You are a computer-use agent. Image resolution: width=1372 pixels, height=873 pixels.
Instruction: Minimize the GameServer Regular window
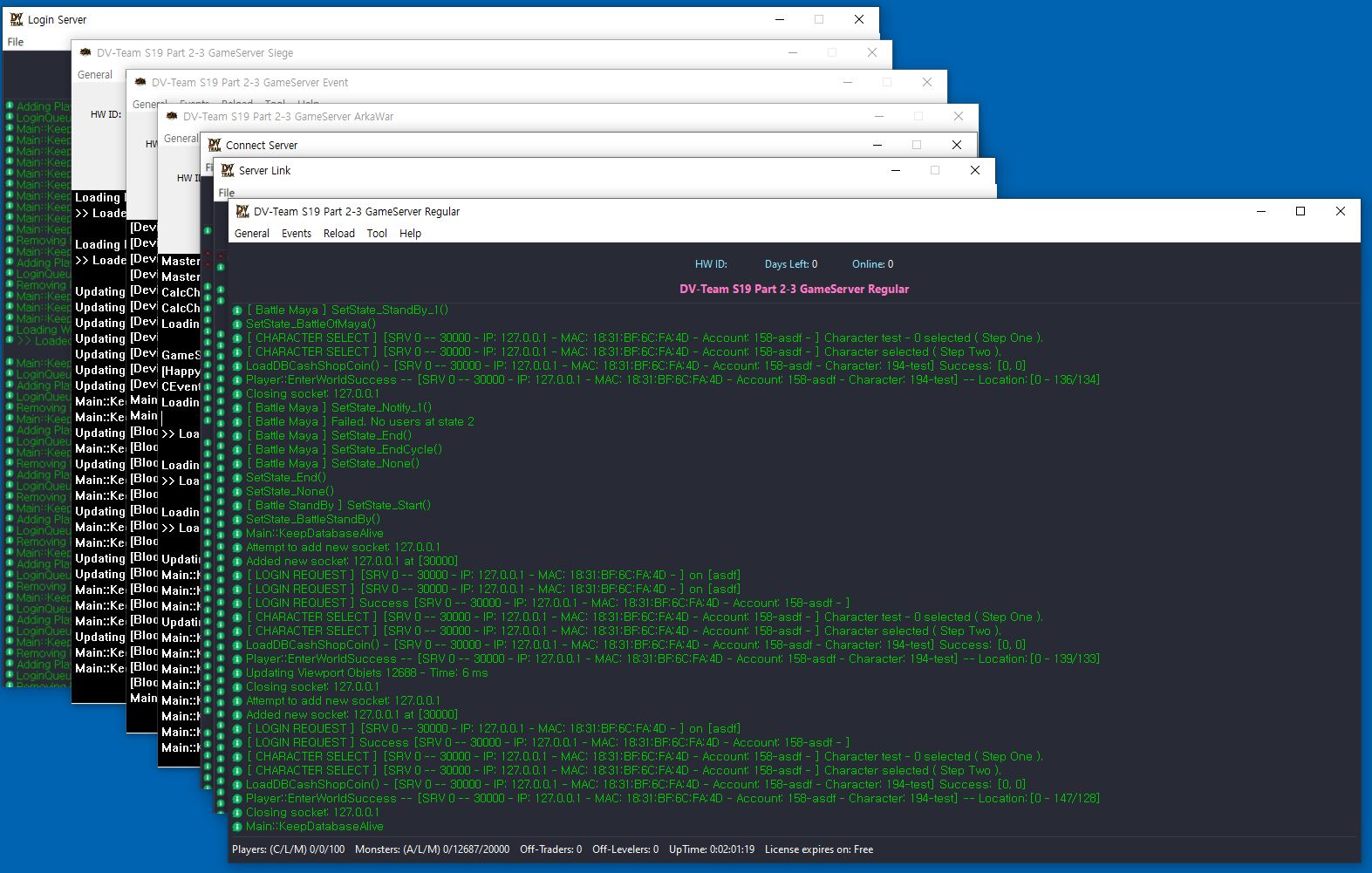pyautogui.click(x=1261, y=211)
